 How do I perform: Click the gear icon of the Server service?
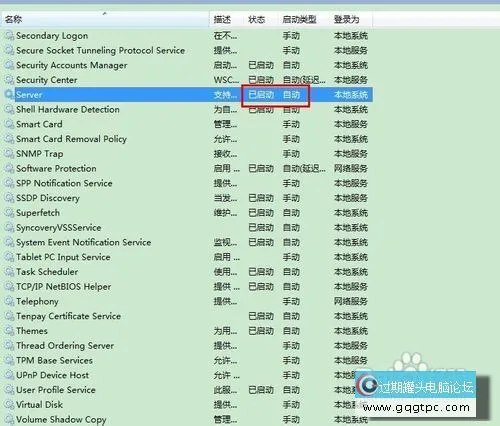pyautogui.click(x=9, y=94)
